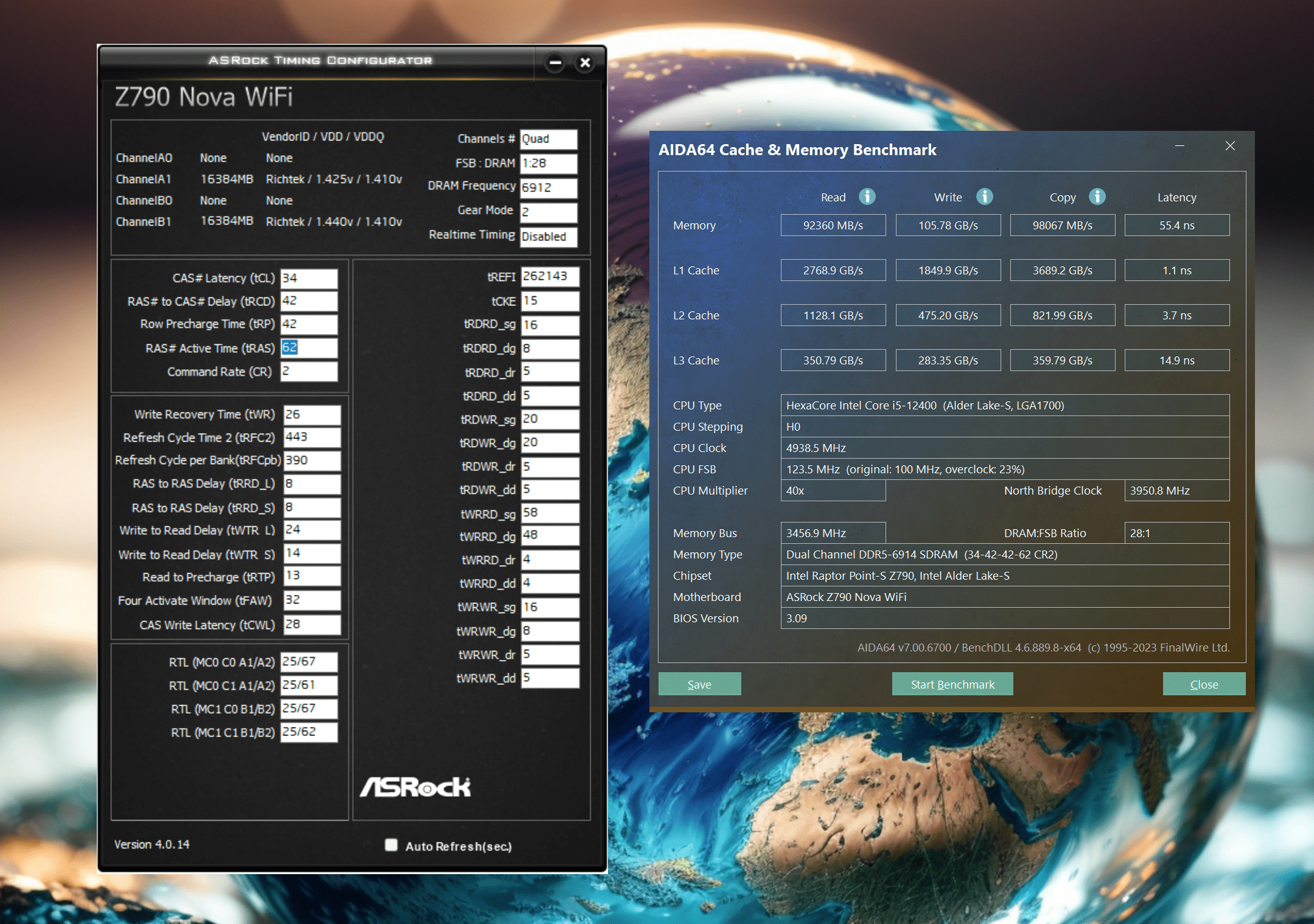This screenshot has height=924, width=1314.
Task: Click the Copy info icon in AIDA64
Action: [x=1097, y=197]
